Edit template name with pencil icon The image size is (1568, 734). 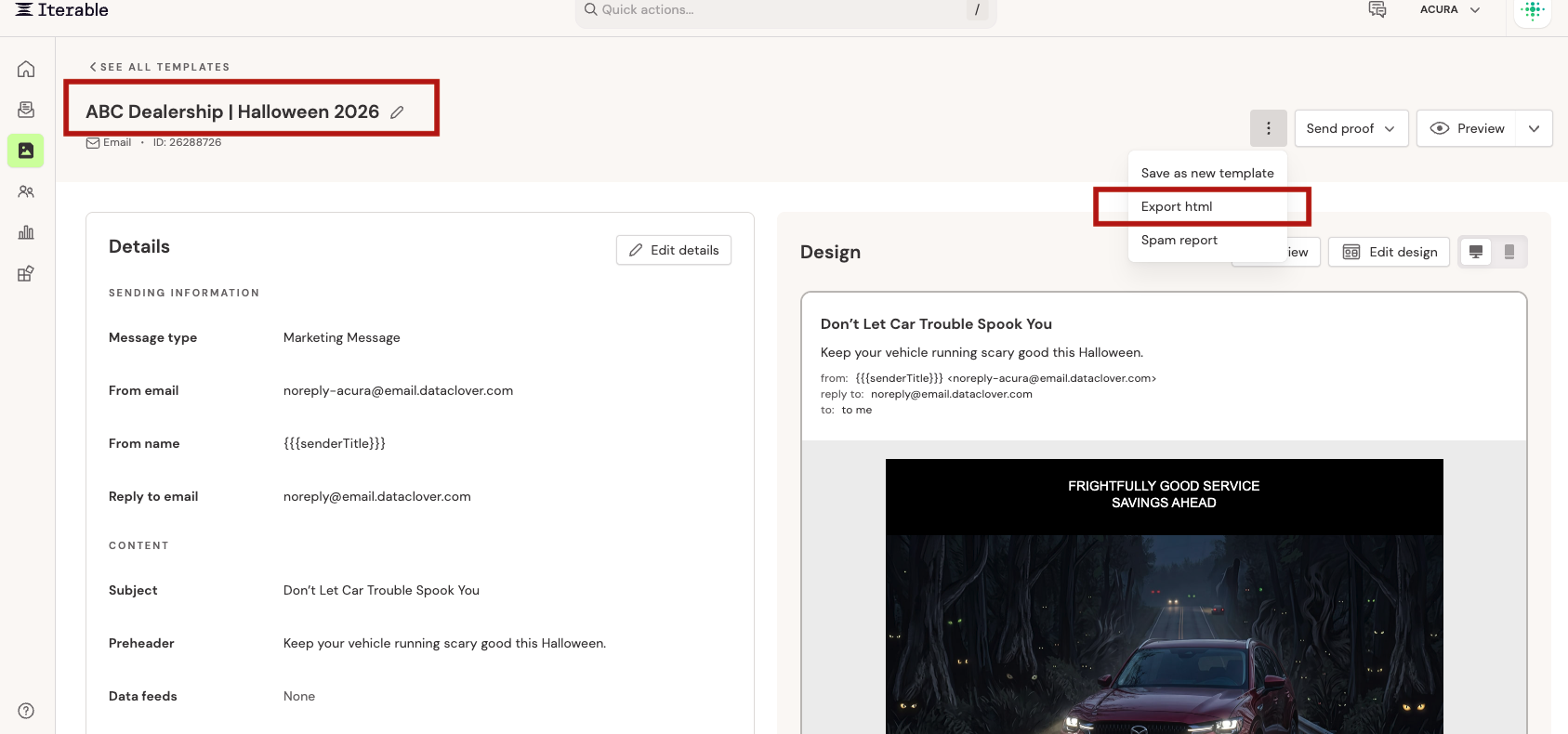click(397, 112)
